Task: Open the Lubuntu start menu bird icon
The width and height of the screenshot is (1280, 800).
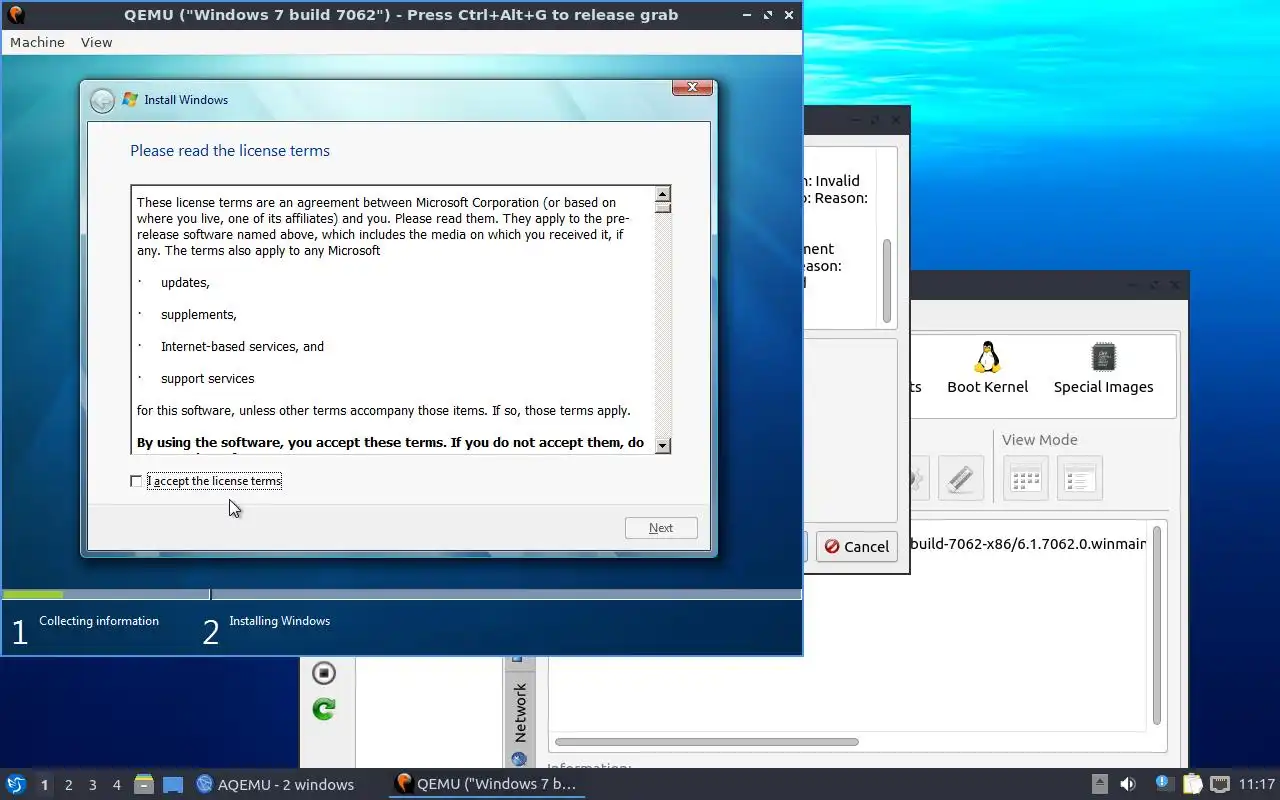Action: pyautogui.click(x=15, y=784)
